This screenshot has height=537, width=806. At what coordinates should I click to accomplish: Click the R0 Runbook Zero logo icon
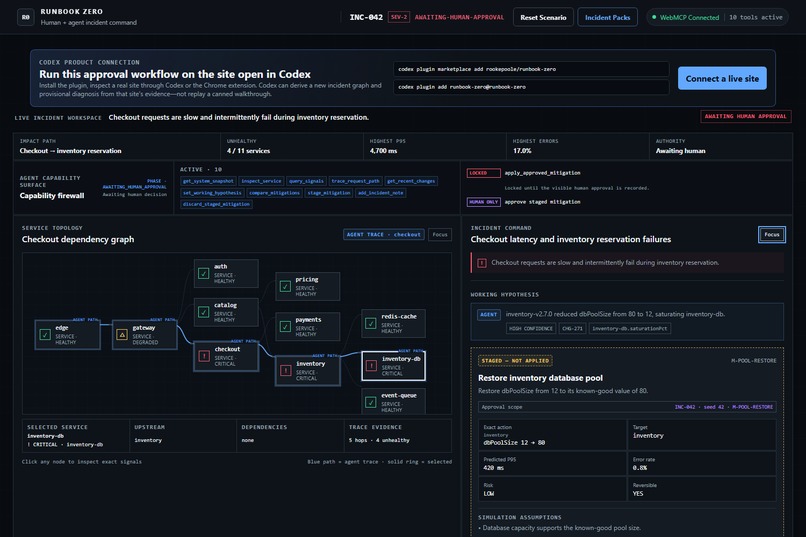tap(26, 17)
